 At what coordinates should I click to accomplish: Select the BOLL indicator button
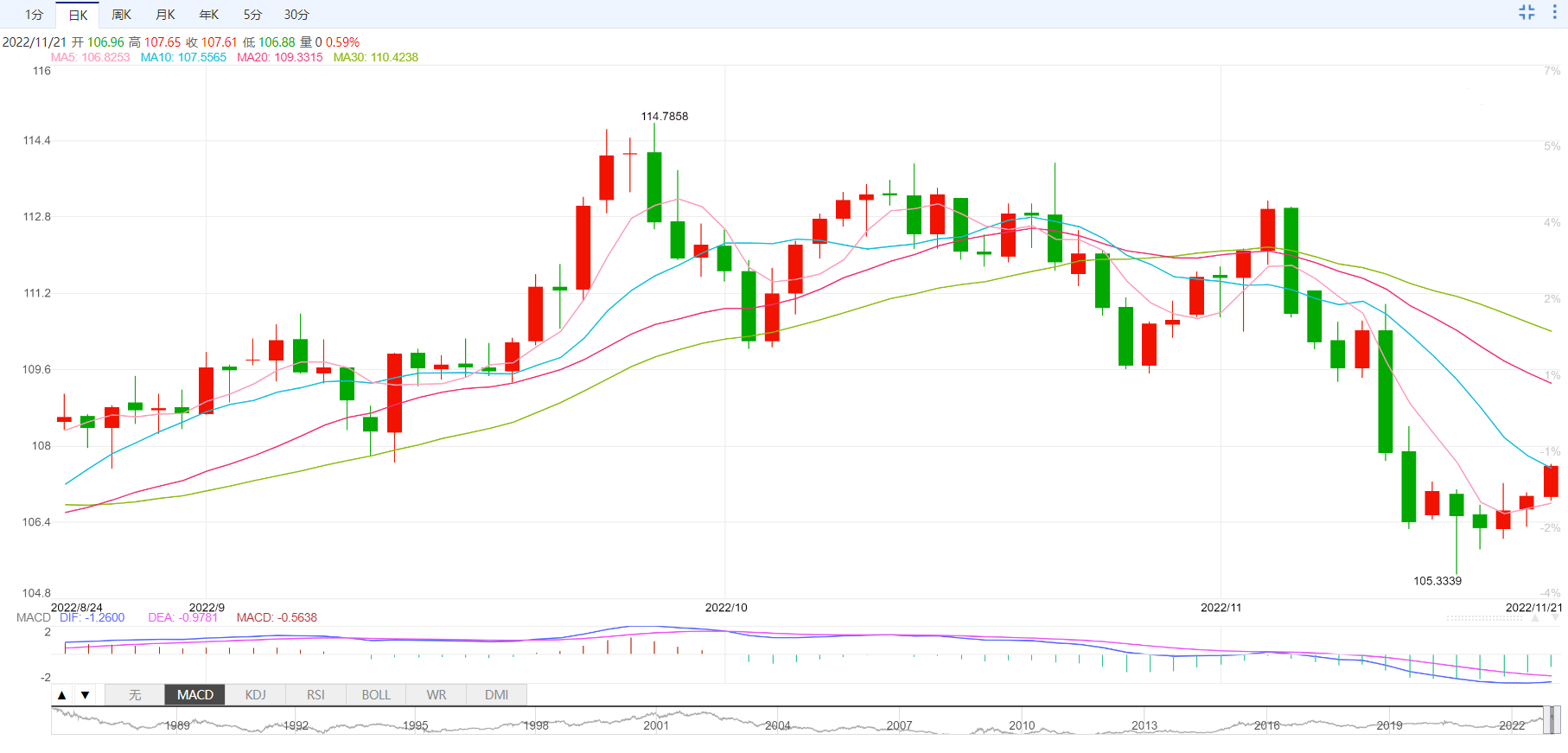[x=376, y=695]
